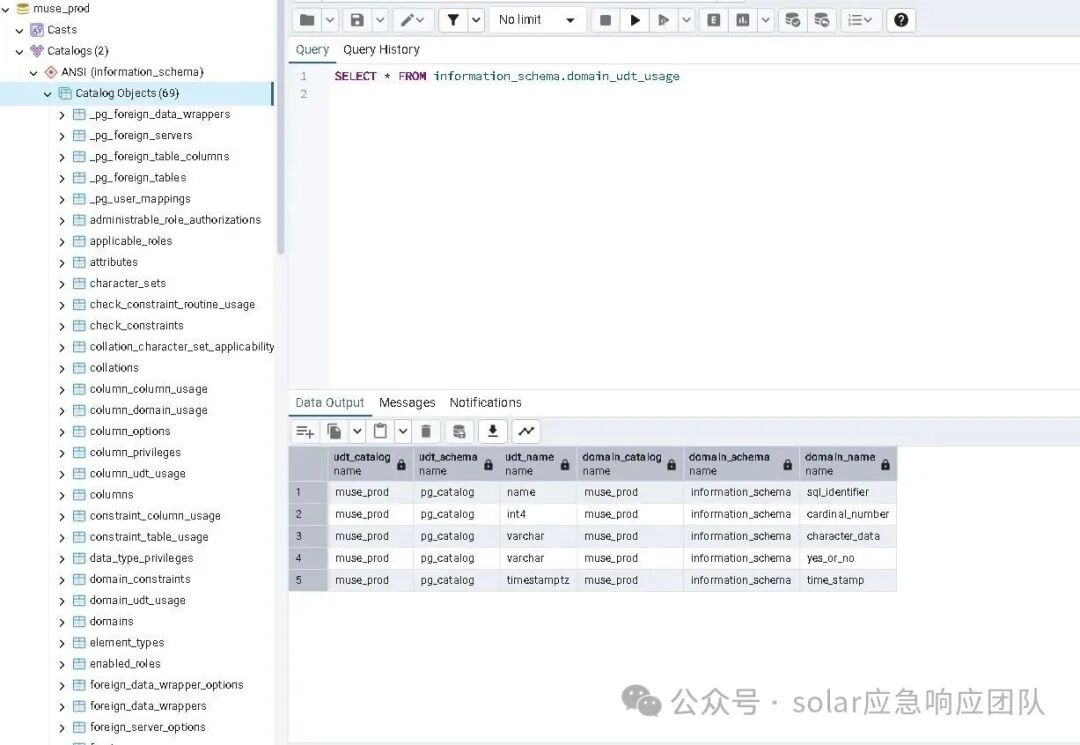Viewport: 1080px width, 745px height.
Task: Click the Stop query button
Action: (x=605, y=20)
